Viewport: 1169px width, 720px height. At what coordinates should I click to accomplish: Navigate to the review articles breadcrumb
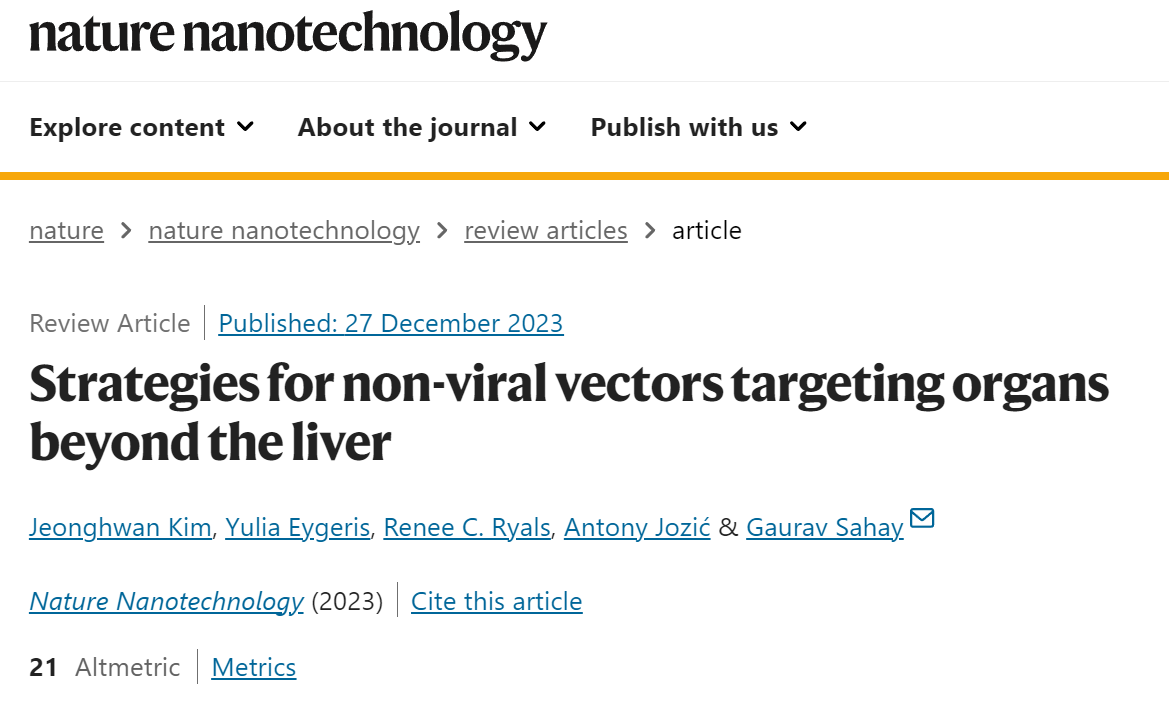pyautogui.click(x=546, y=230)
